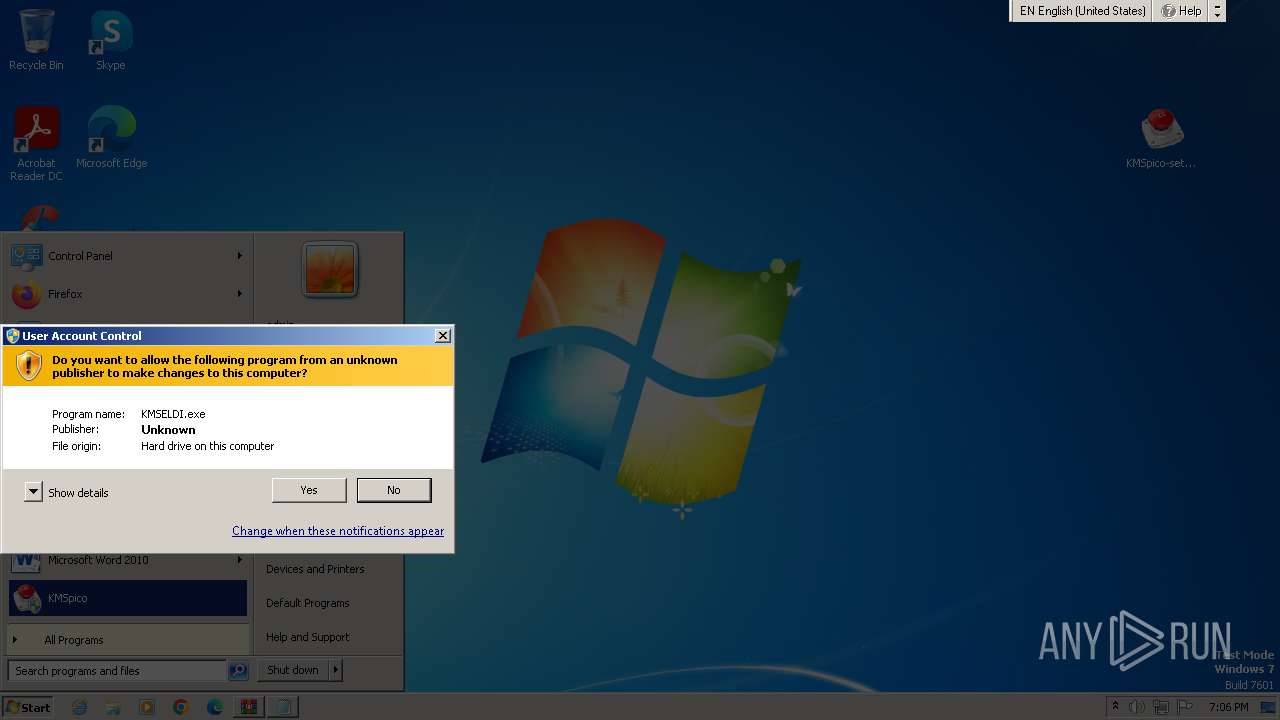Open Microsoft Edge from taskbar
Image resolution: width=1280 pixels, height=720 pixels.
point(215,707)
